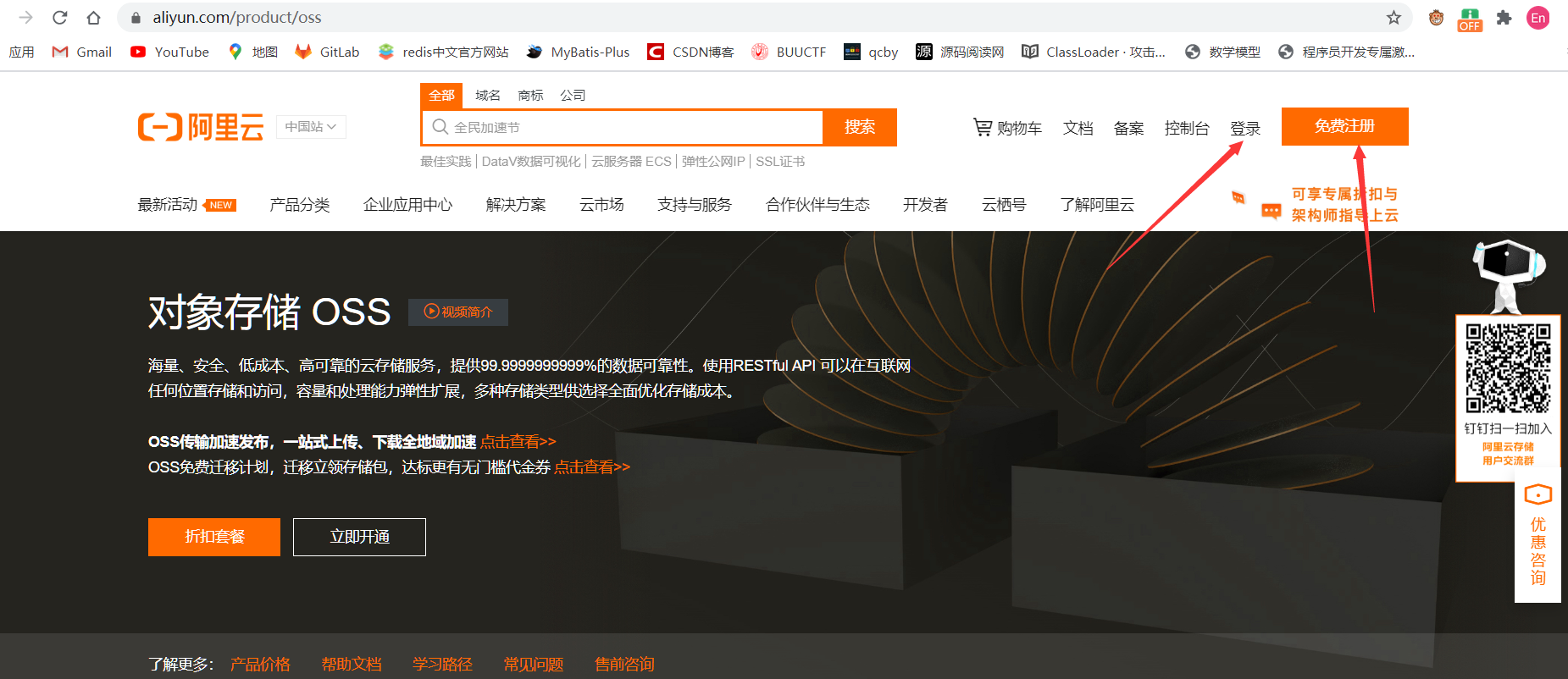This screenshot has height=679, width=1568.
Task: Open the 产品分类 menu
Action: 299,205
